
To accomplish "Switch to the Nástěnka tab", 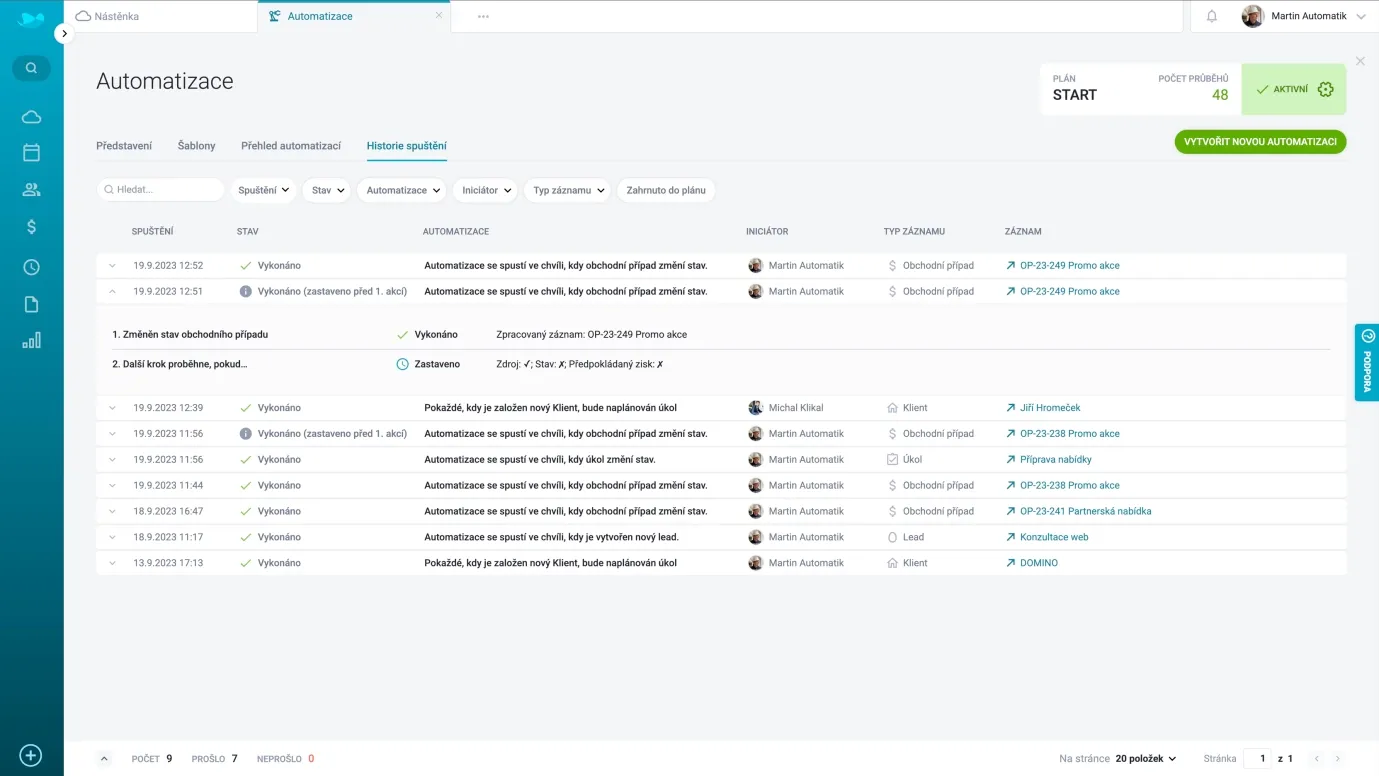I will coord(116,16).
